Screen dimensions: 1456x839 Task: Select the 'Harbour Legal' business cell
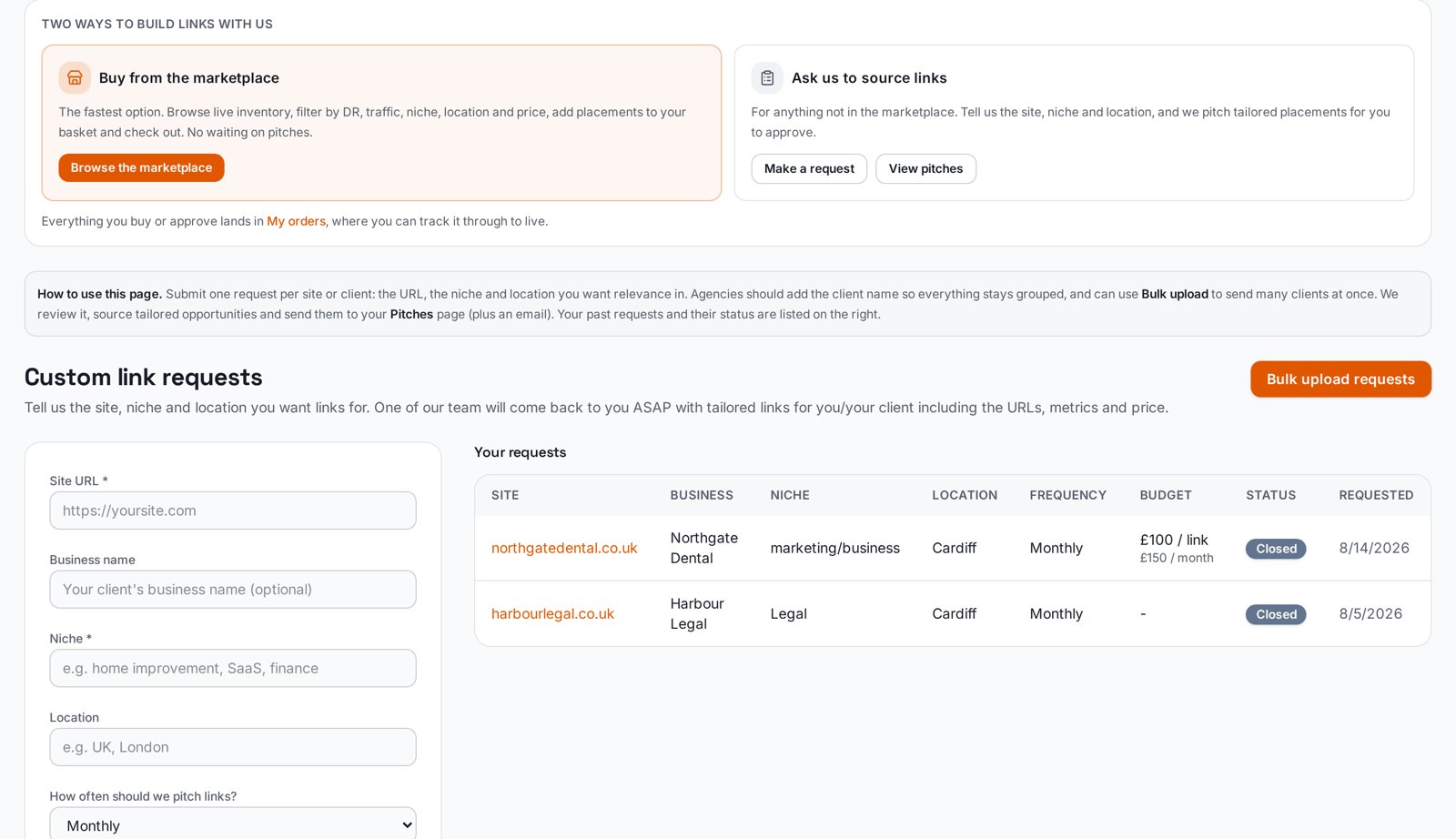point(697,613)
